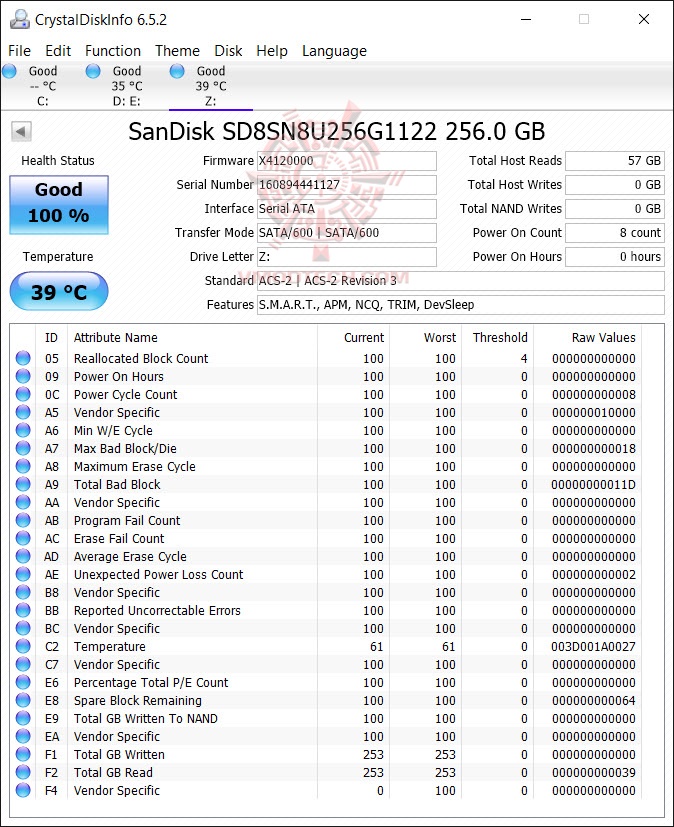Select raw value 003D001A0027
The height and width of the screenshot is (827, 674).
(x=593, y=646)
